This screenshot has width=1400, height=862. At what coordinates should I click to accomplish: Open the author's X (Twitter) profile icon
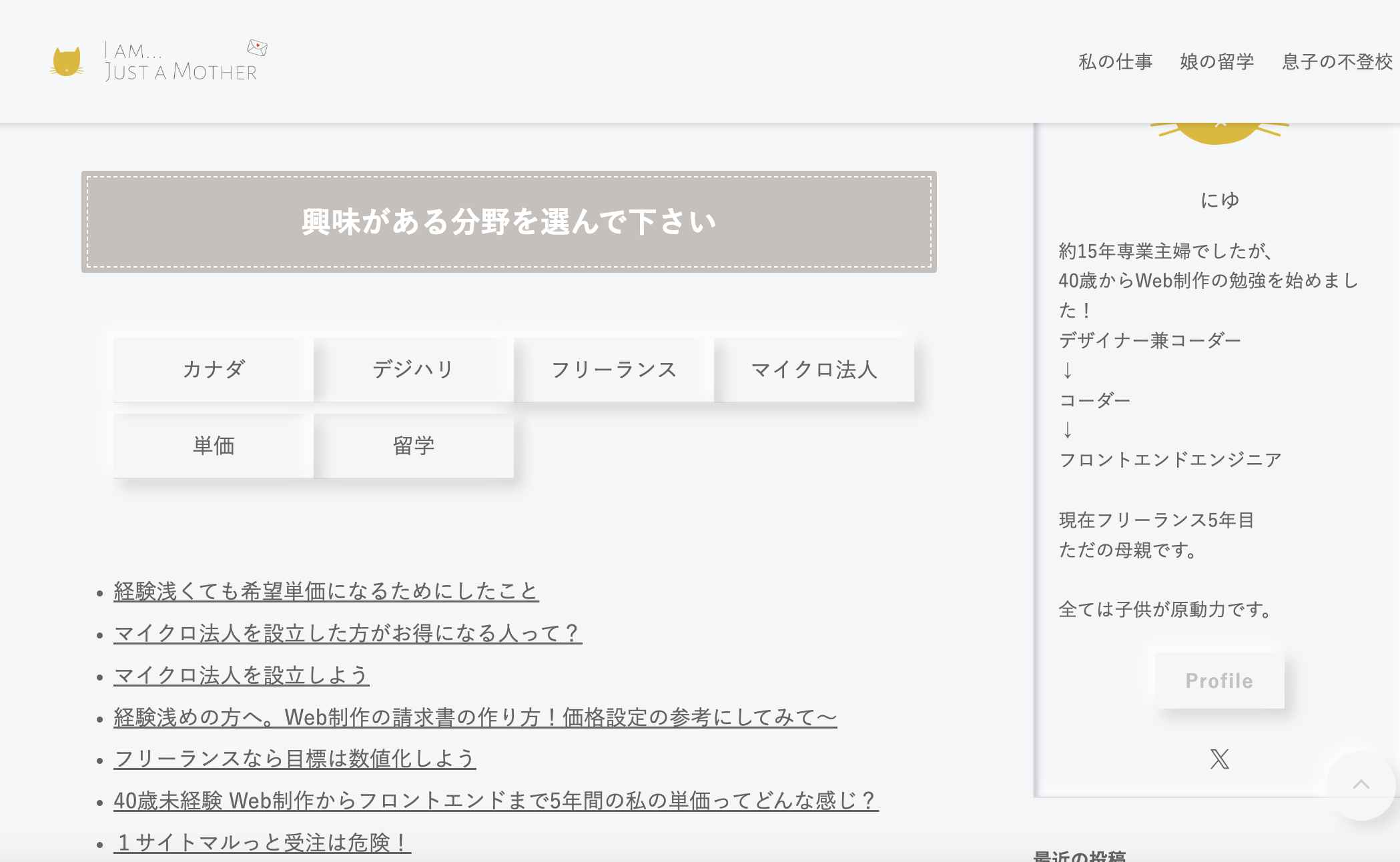coord(1219,759)
